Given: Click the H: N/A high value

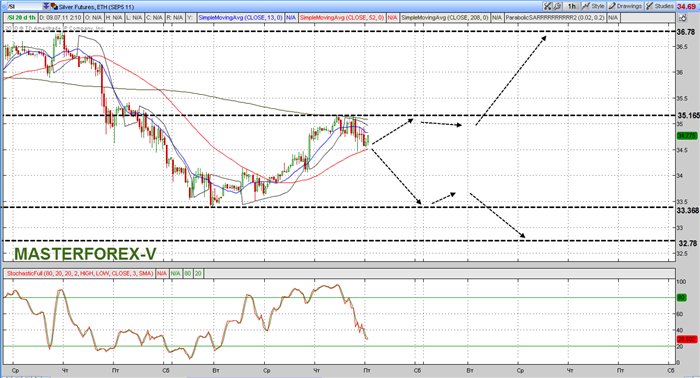Looking at the screenshot, I should (x=114, y=17).
